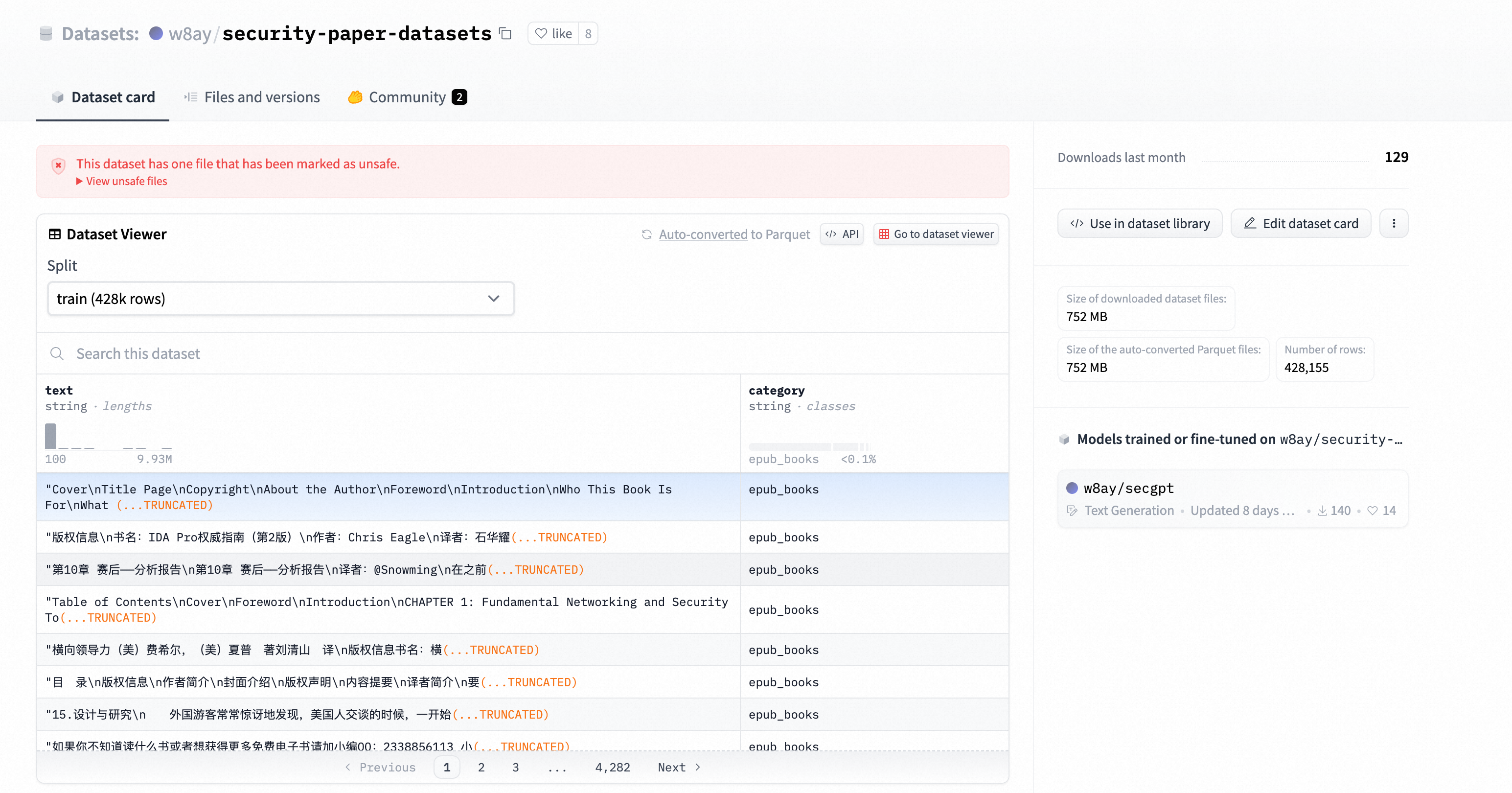Click the API code icon button
This screenshot has height=793, width=1512.
tap(842, 234)
